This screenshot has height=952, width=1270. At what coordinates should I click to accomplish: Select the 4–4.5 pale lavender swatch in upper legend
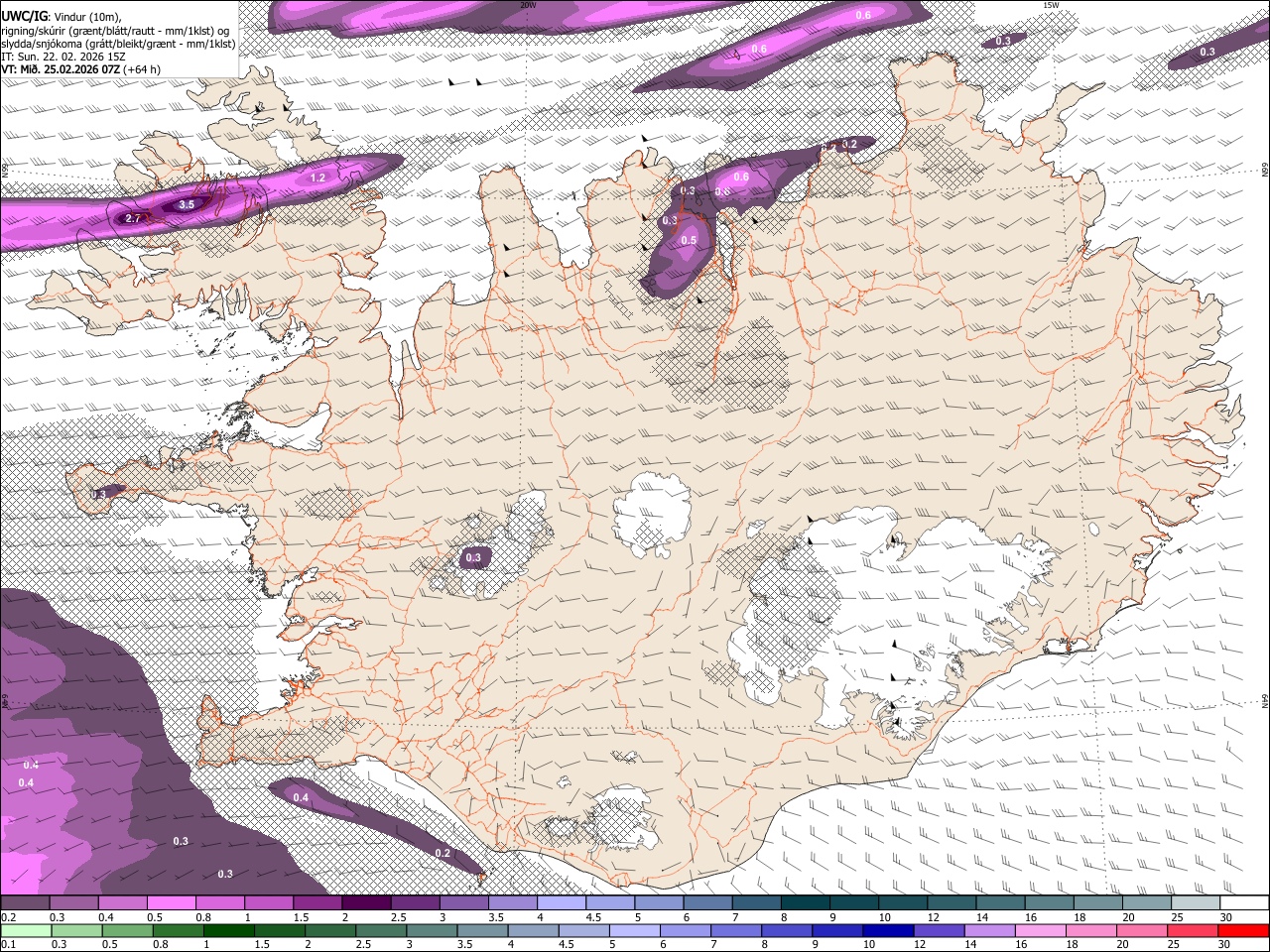pos(562,903)
